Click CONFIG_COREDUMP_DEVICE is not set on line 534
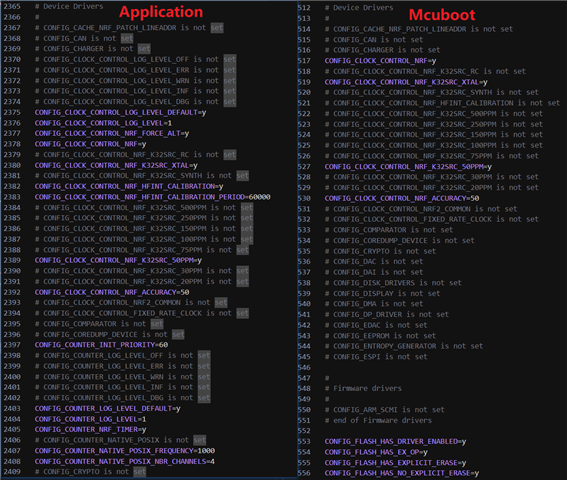The width and height of the screenshot is (567, 480). (x=400, y=241)
